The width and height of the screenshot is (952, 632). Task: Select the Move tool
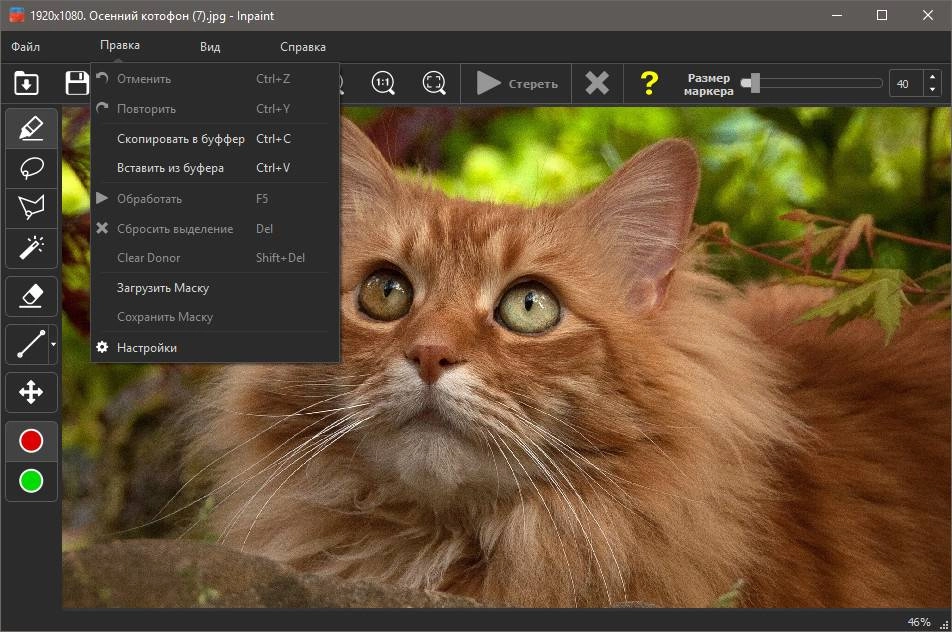point(31,392)
